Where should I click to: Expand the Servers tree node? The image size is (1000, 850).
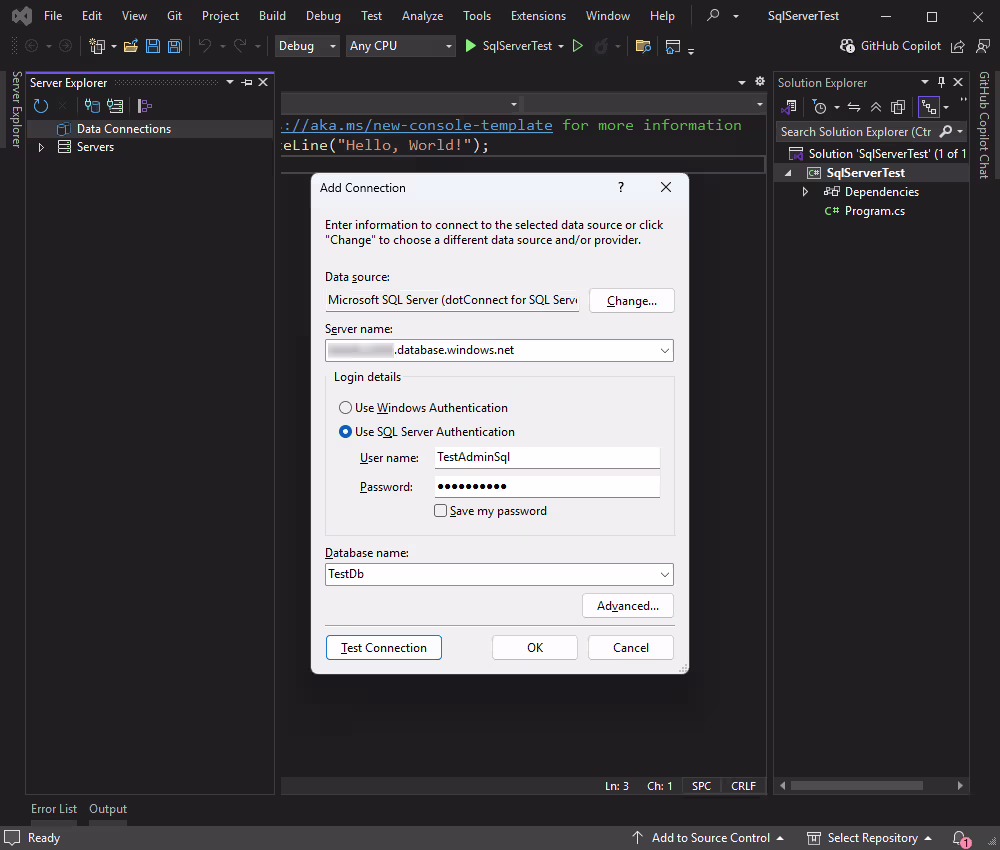(41, 146)
